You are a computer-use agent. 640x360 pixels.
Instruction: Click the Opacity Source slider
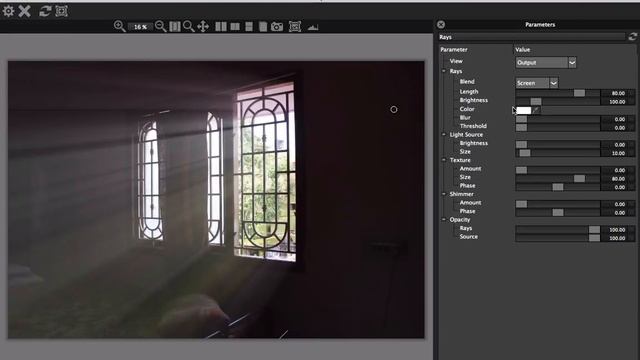[558, 238]
